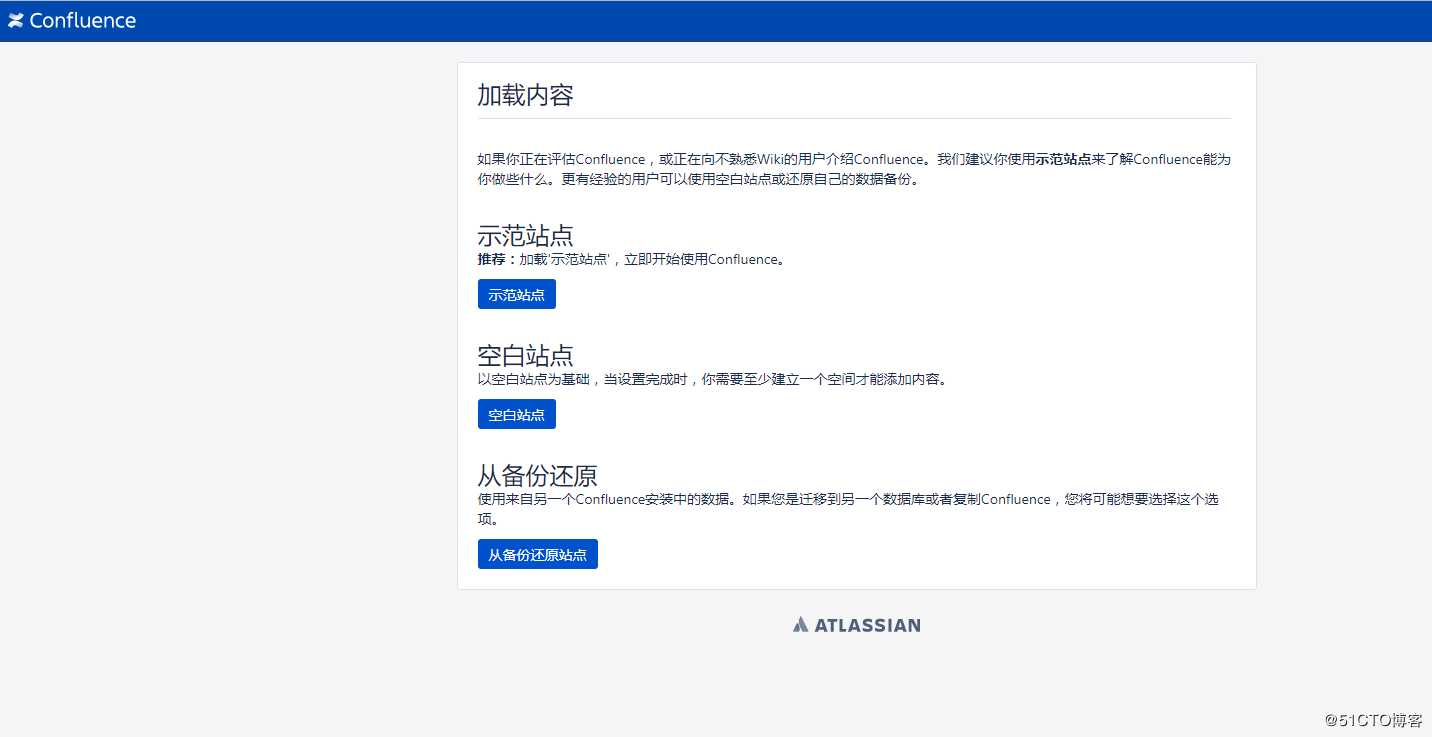Click the Confluence logo in header
Image resolution: width=1432 pixels, height=737 pixels.
(x=72, y=21)
